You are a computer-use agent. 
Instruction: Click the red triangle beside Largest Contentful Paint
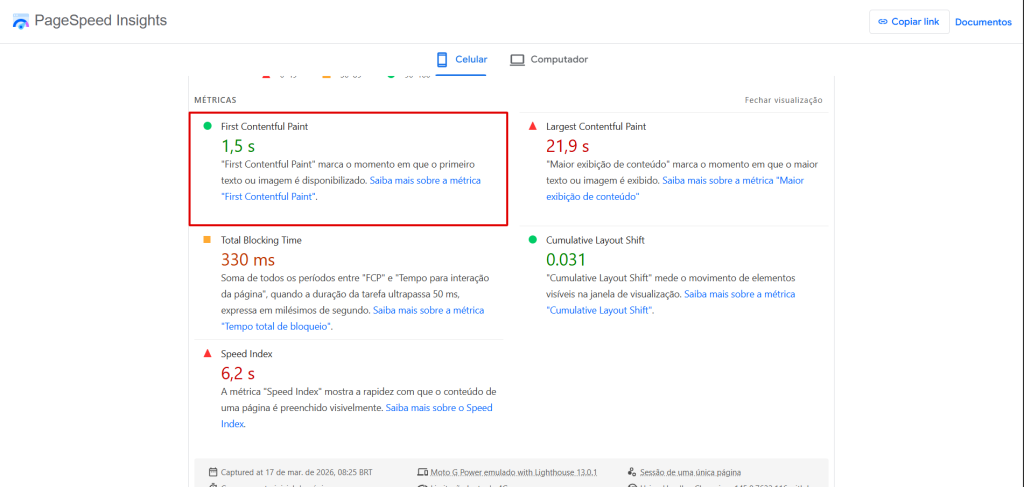click(x=532, y=126)
